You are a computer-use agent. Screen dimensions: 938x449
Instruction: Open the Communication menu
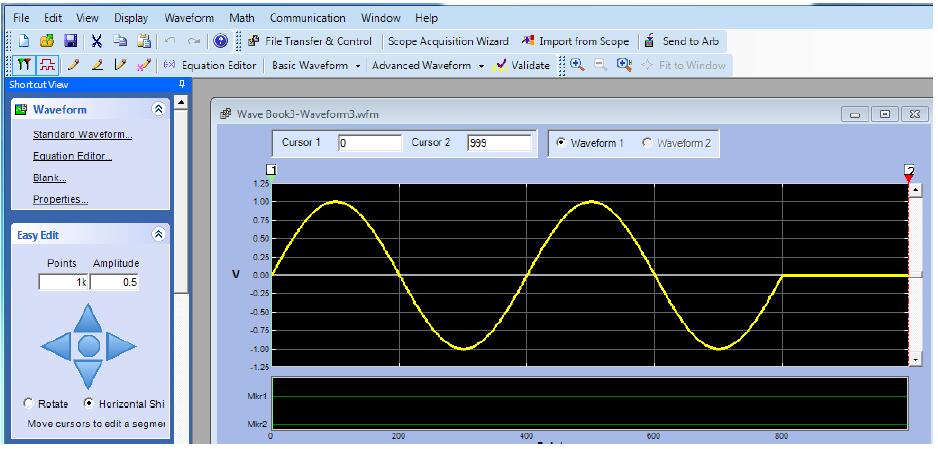pos(307,18)
